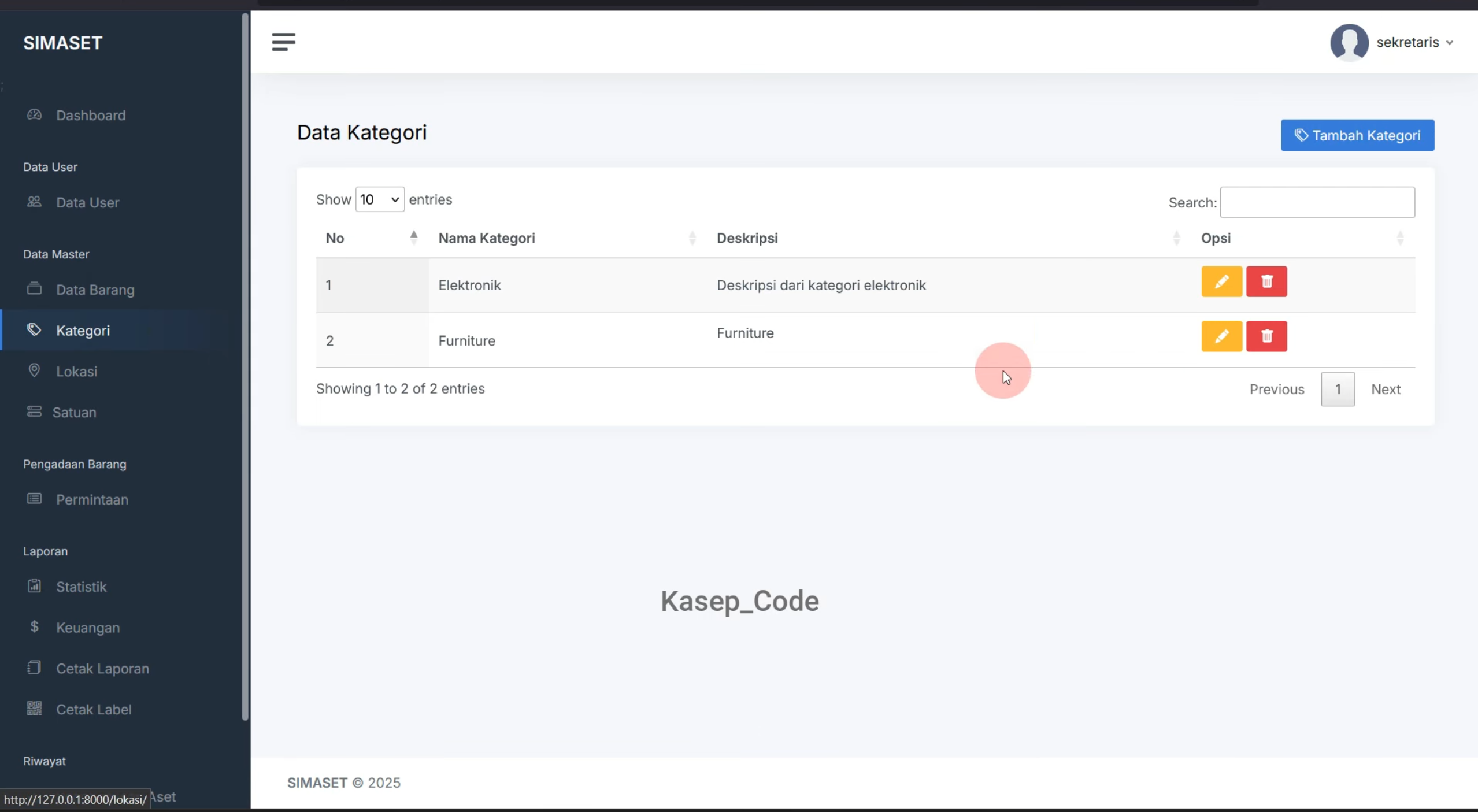Go to Next page
The width and height of the screenshot is (1478, 812).
click(1385, 389)
